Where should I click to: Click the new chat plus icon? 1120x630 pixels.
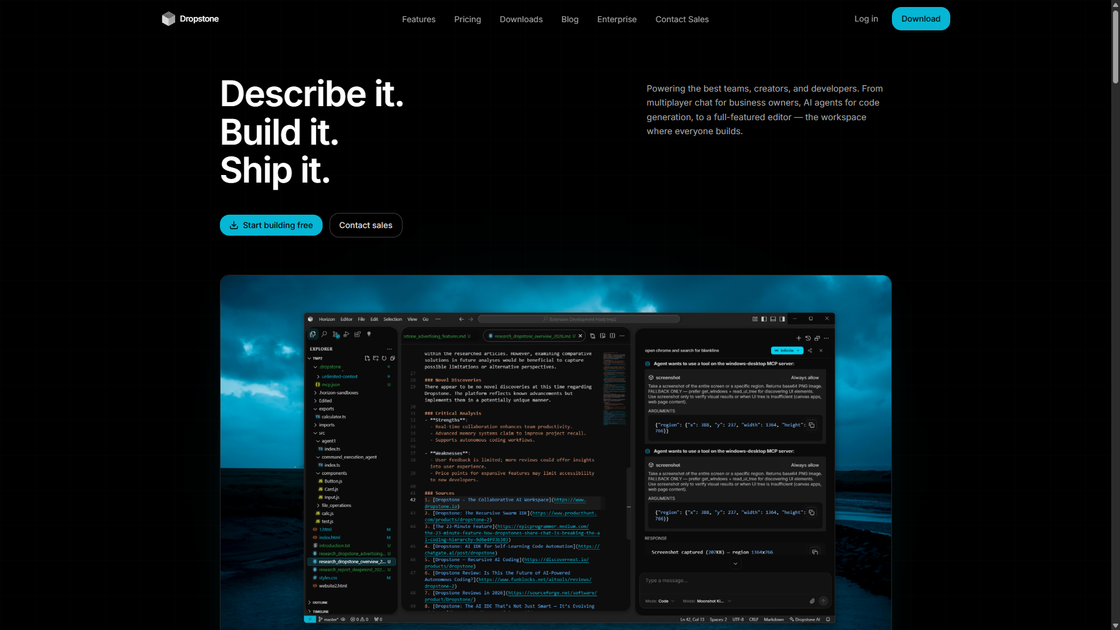[798, 338]
